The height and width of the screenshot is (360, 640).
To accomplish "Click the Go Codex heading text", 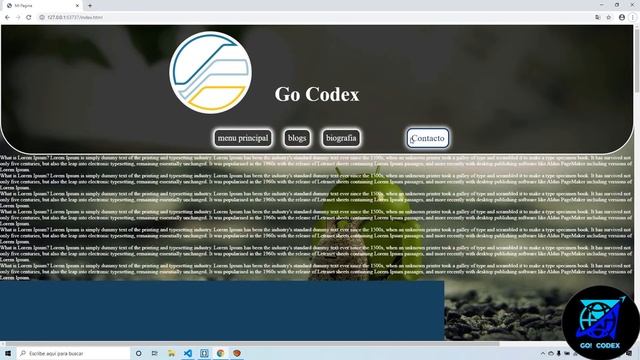I will pyautogui.click(x=317, y=94).
